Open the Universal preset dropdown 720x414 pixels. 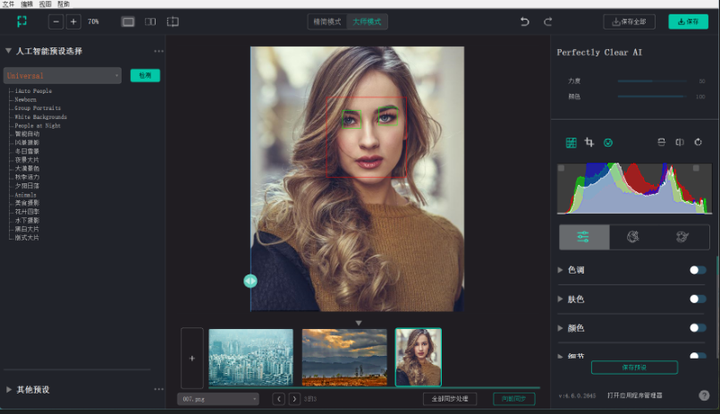tap(62, 75)
